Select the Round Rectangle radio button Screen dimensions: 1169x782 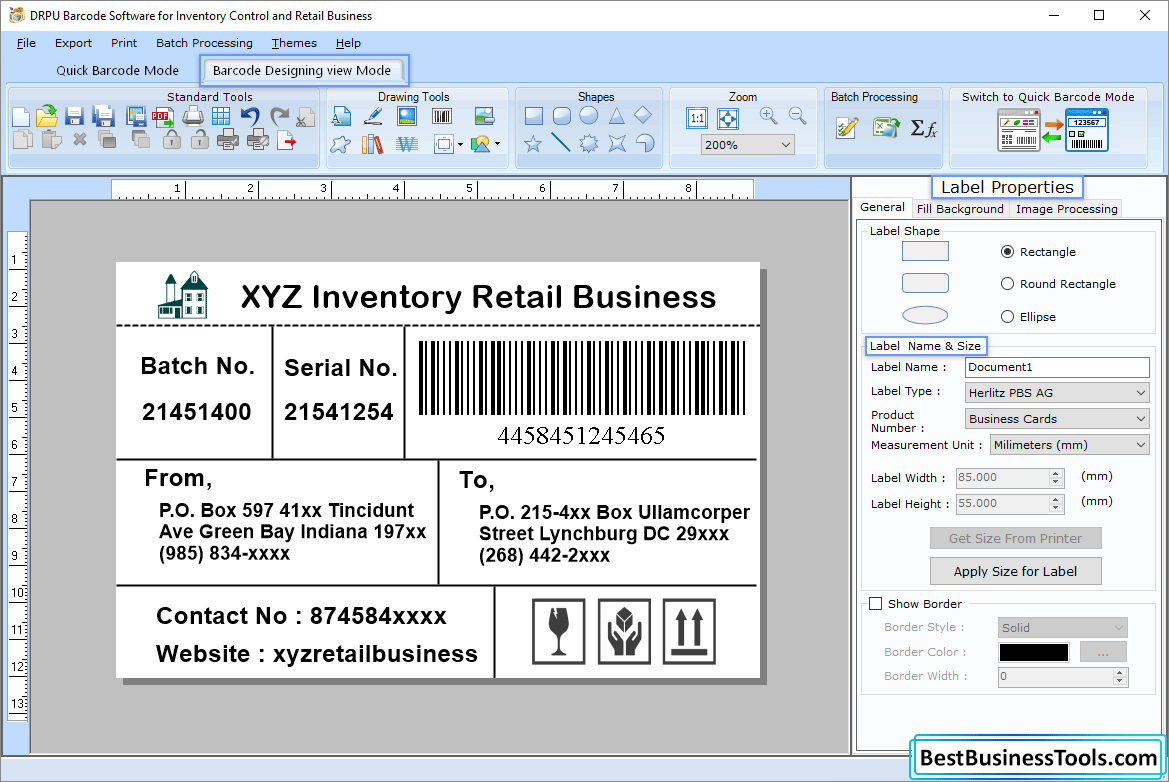1007,284
